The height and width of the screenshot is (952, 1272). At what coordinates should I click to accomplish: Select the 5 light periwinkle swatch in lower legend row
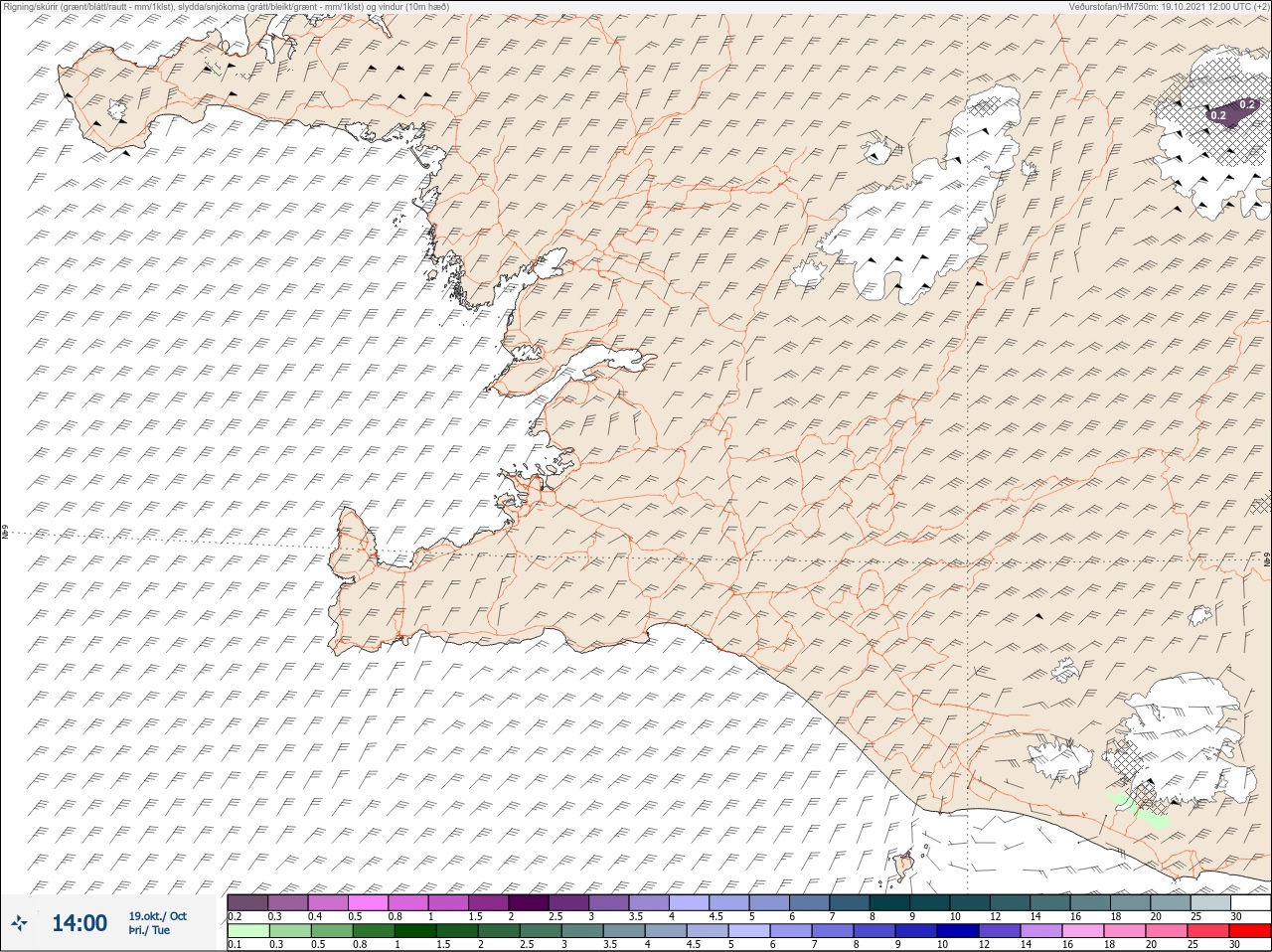[749, 931]
